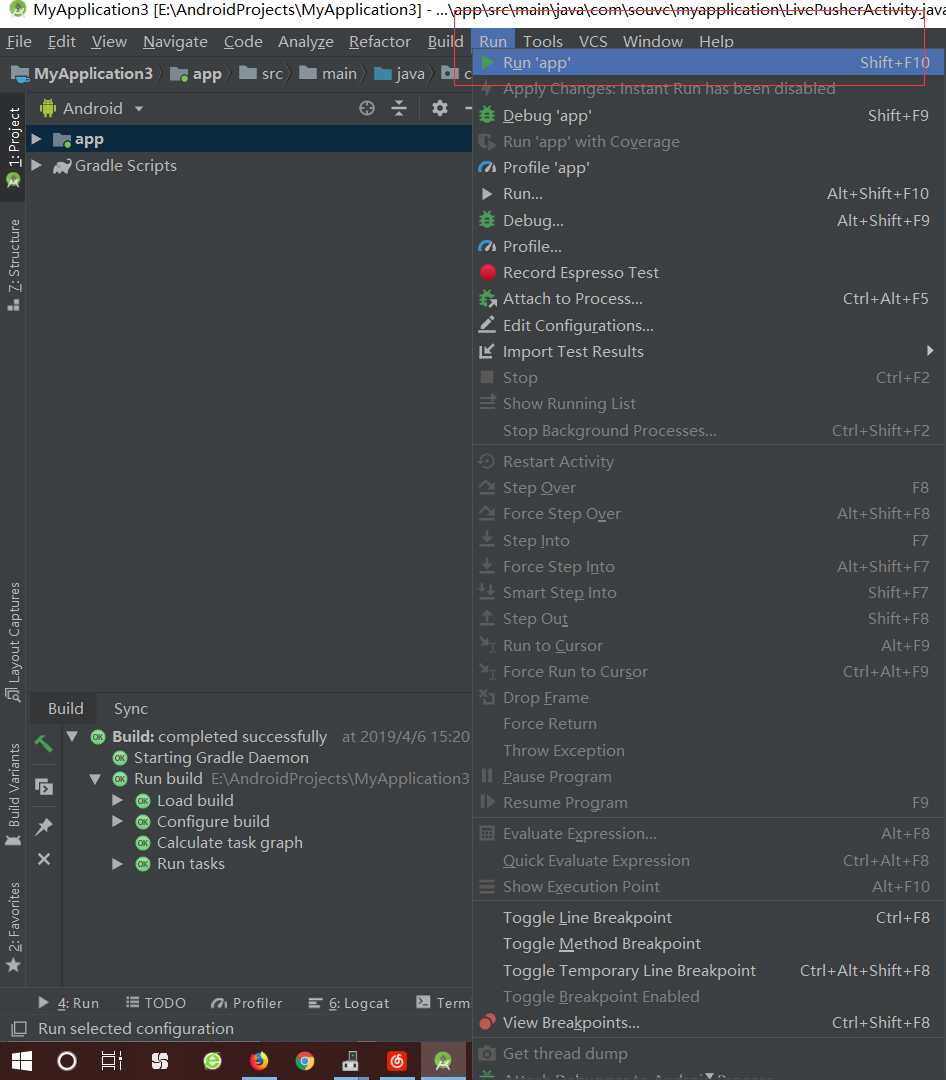946x1080 pixels.
Task: Click the pin tab icon in Build panel
Action: point(43,826)
